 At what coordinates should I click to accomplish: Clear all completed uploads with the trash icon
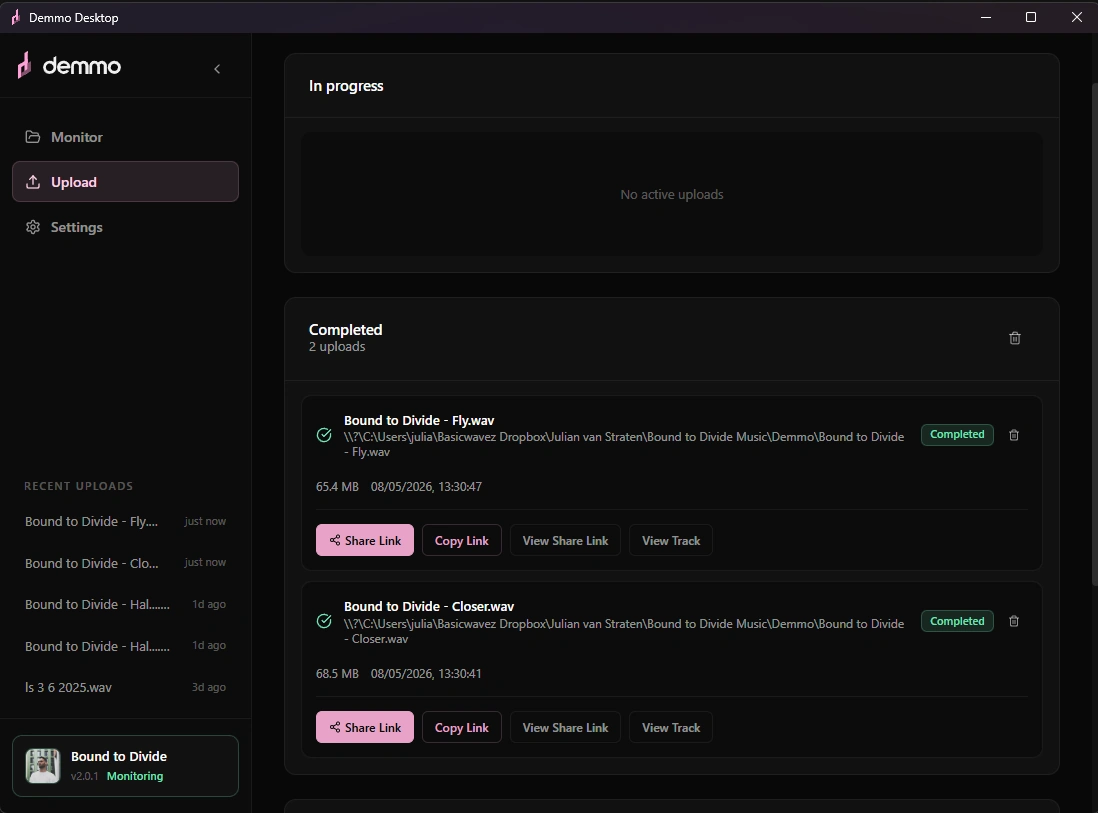(x=1015, y=338)
